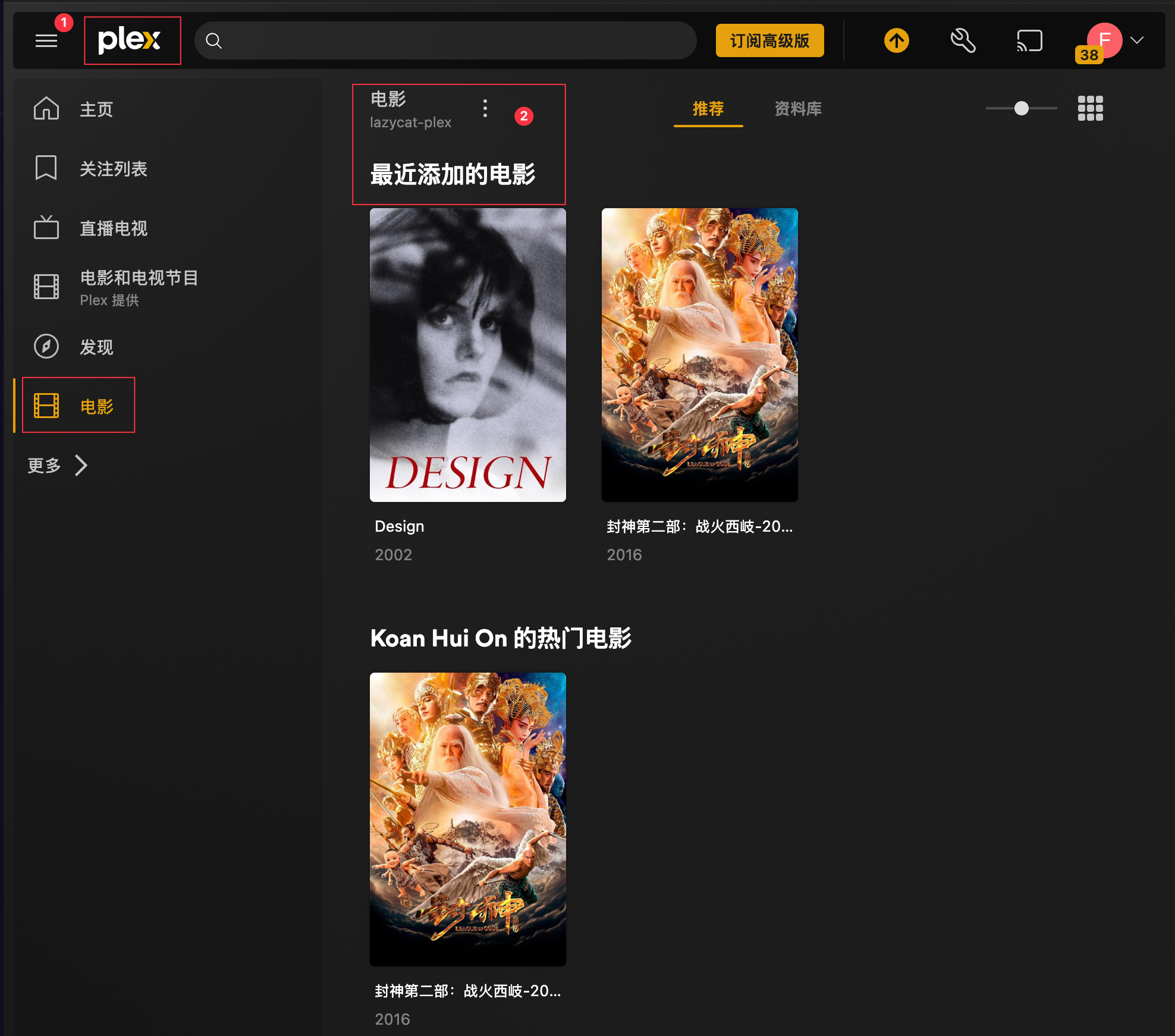Screen dimensions: 1175x1036
Task: Click the 2002 year text
Action: [394, 555]
